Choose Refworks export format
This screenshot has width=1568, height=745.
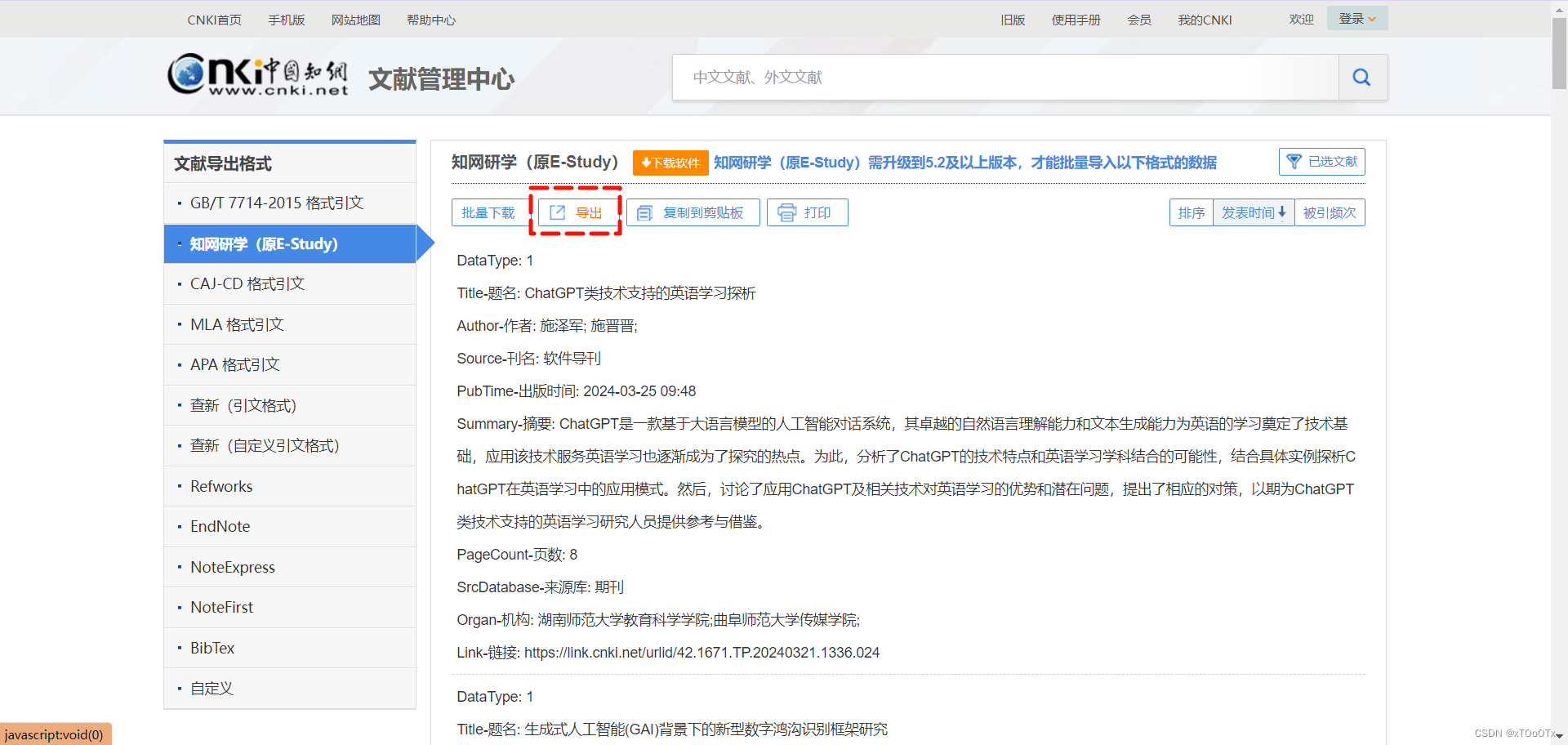pyautogui.click(x=290, y=486)
